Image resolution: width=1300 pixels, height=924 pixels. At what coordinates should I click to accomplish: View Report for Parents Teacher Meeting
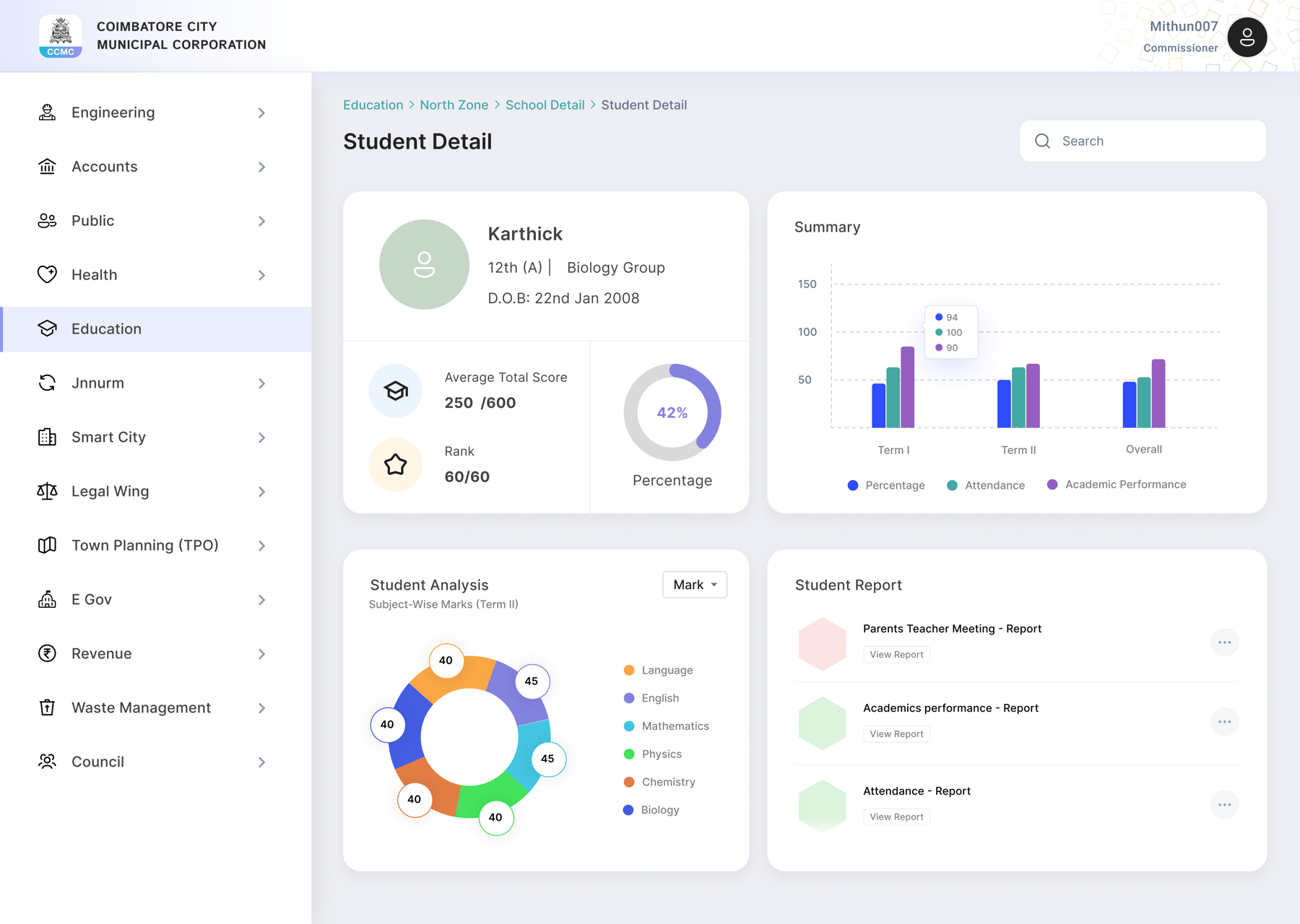pyautogui.click(x=896, y=655)
